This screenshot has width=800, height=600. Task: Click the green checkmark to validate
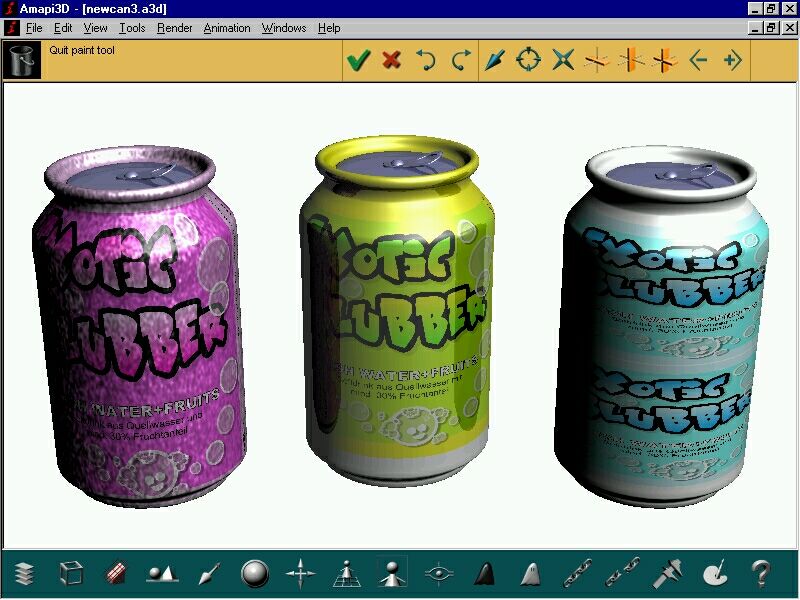pos(358,61)
